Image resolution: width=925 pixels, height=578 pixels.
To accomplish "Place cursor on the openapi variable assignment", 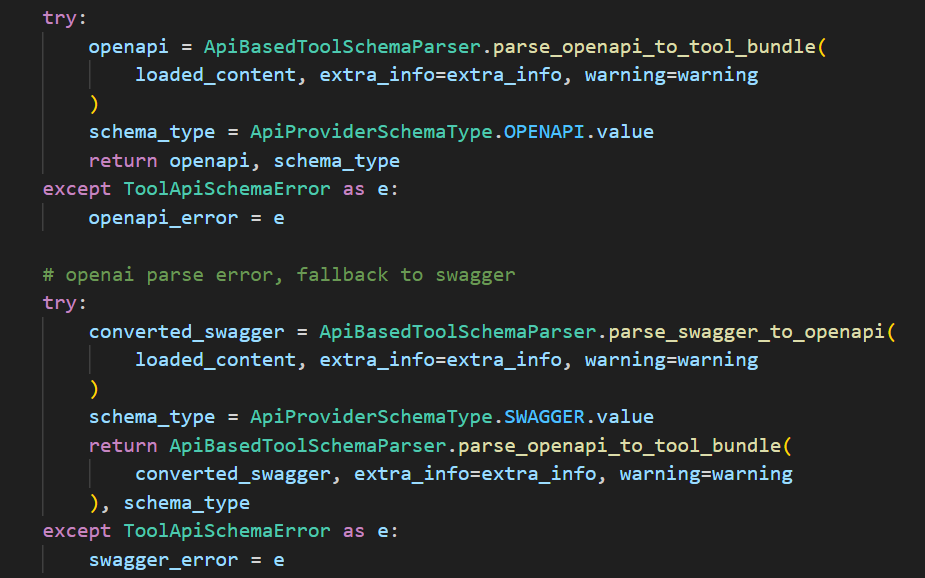I will point(128,47).
